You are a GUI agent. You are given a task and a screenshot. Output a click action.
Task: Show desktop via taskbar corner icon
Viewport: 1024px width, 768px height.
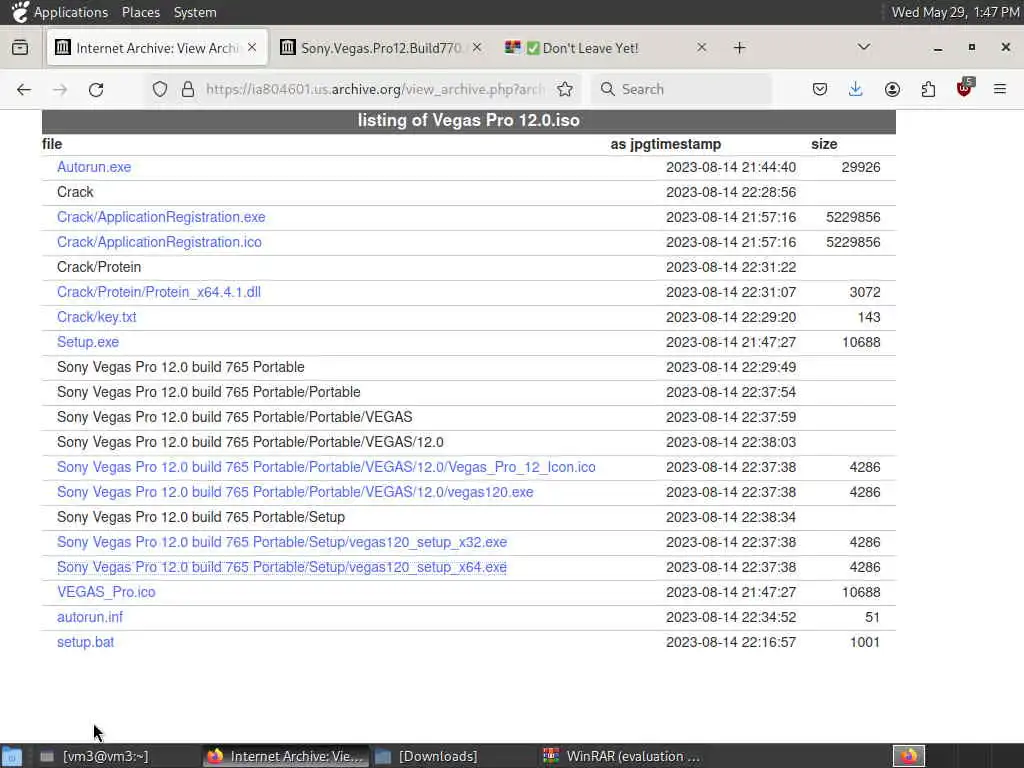(x=11, y=756)
